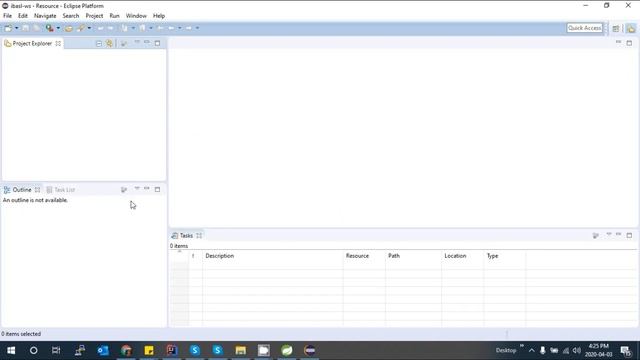640x360 pixels.
Task: Open the notification center icon
Action: [626, 351]
